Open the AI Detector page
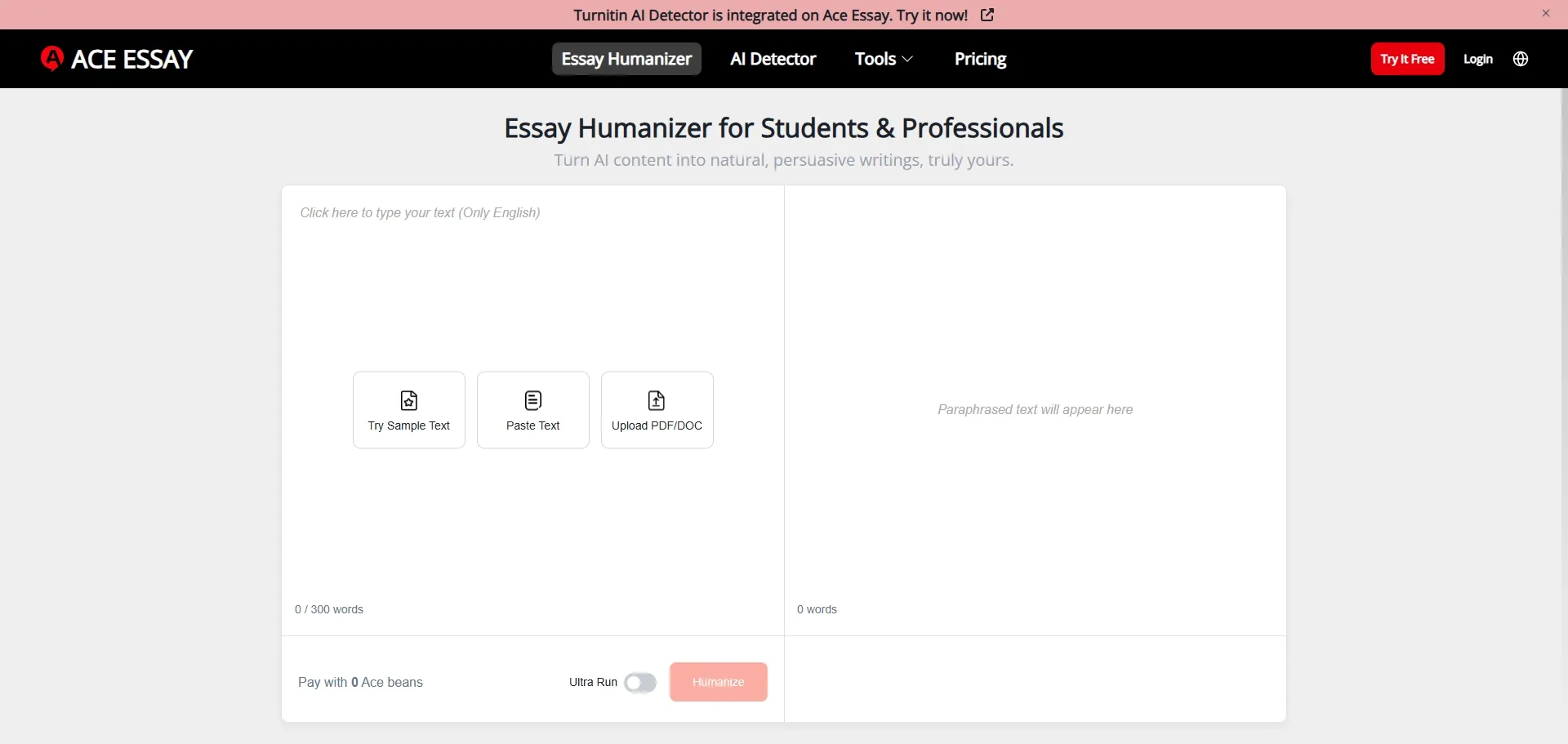The height and width of the screenshot is (744, 1568). click(x=773, y=58)
